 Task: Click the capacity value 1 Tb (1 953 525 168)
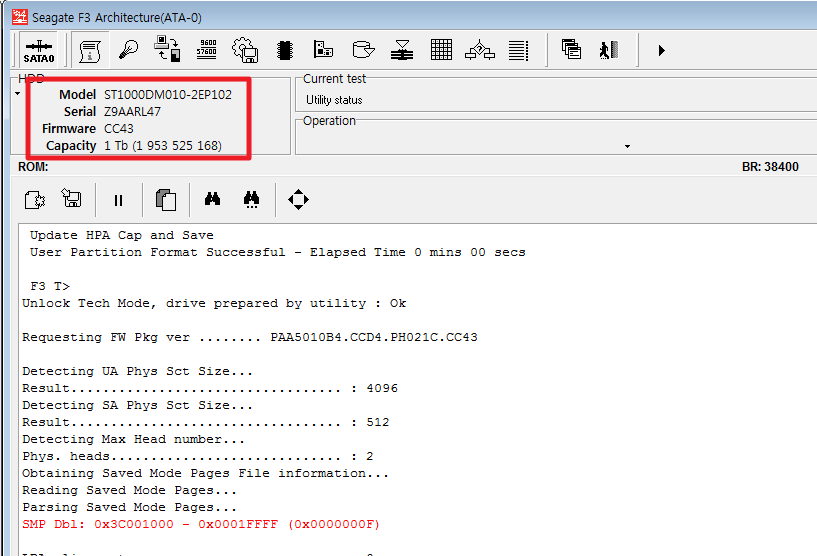pos(163,145)
